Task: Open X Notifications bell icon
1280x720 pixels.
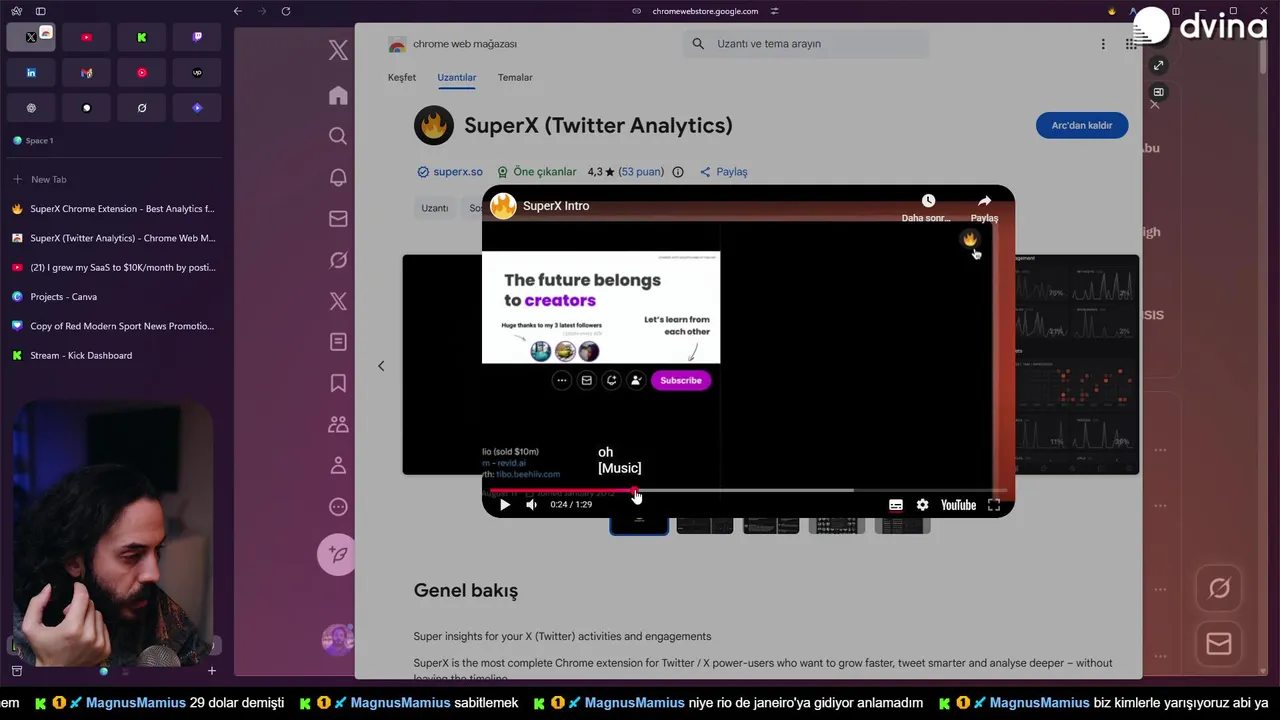Action: point(338,178)
